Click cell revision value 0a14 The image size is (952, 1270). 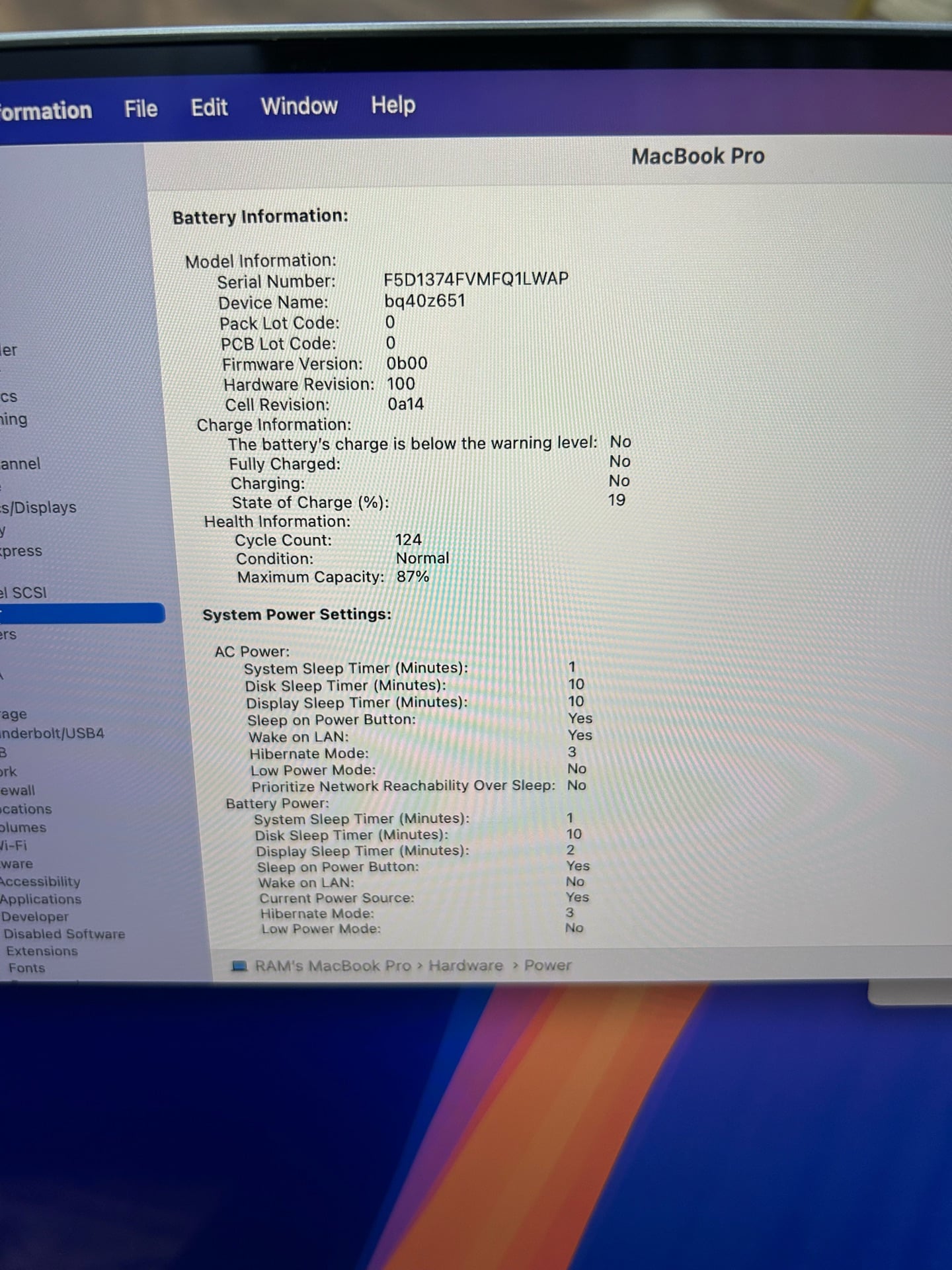(405, 404)
